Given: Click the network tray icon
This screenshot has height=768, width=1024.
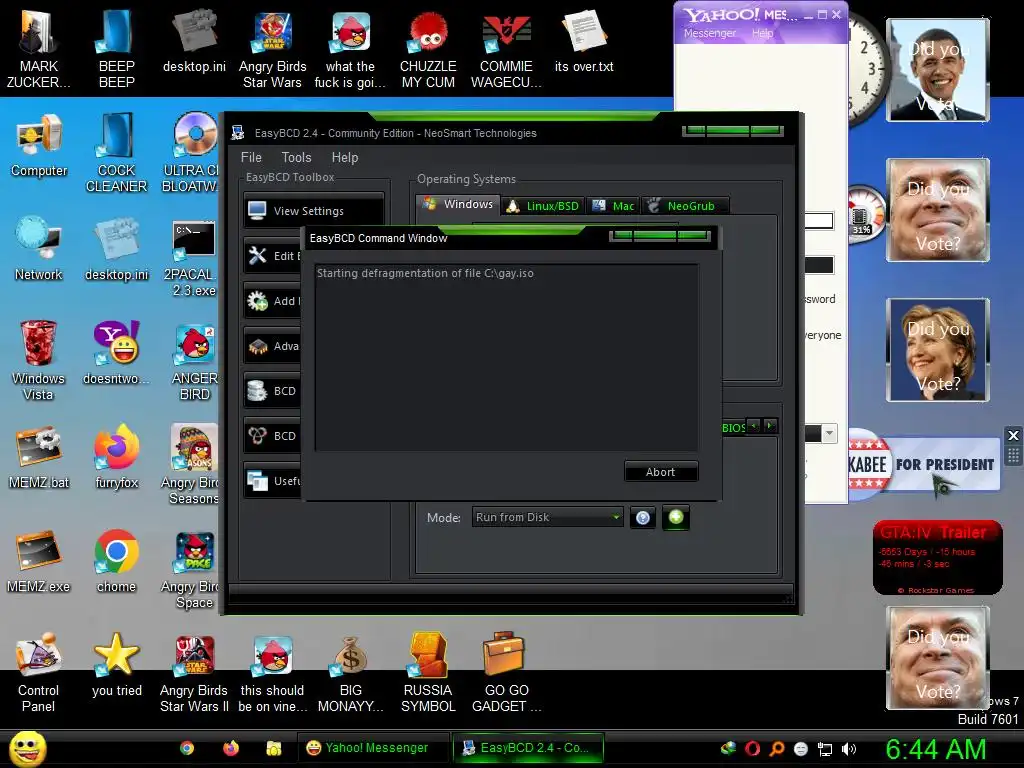Looking at the screenshot, I should click(x=825, y=749).
